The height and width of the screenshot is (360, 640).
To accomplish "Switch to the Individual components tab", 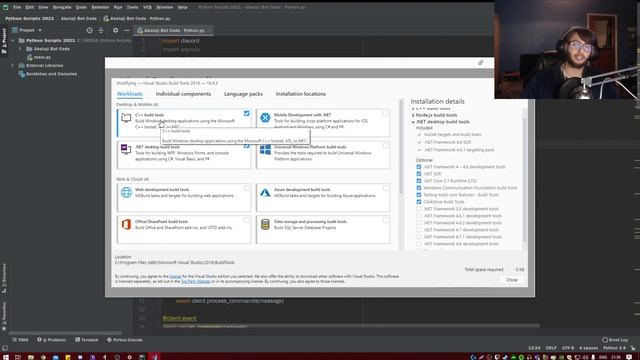I will [x=183, y=94].
